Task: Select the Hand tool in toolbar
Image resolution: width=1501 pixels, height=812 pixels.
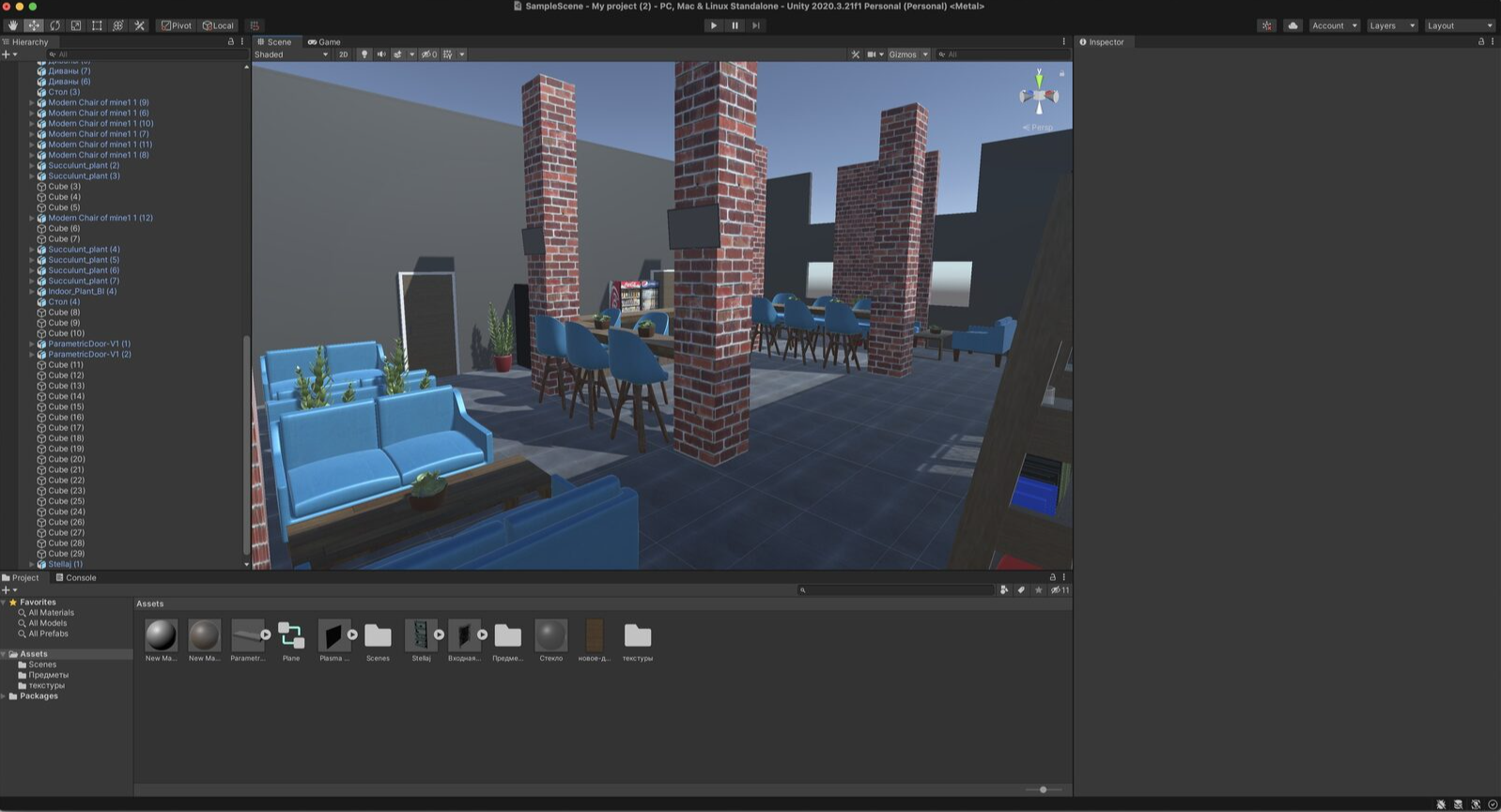Action: point(12,25)
